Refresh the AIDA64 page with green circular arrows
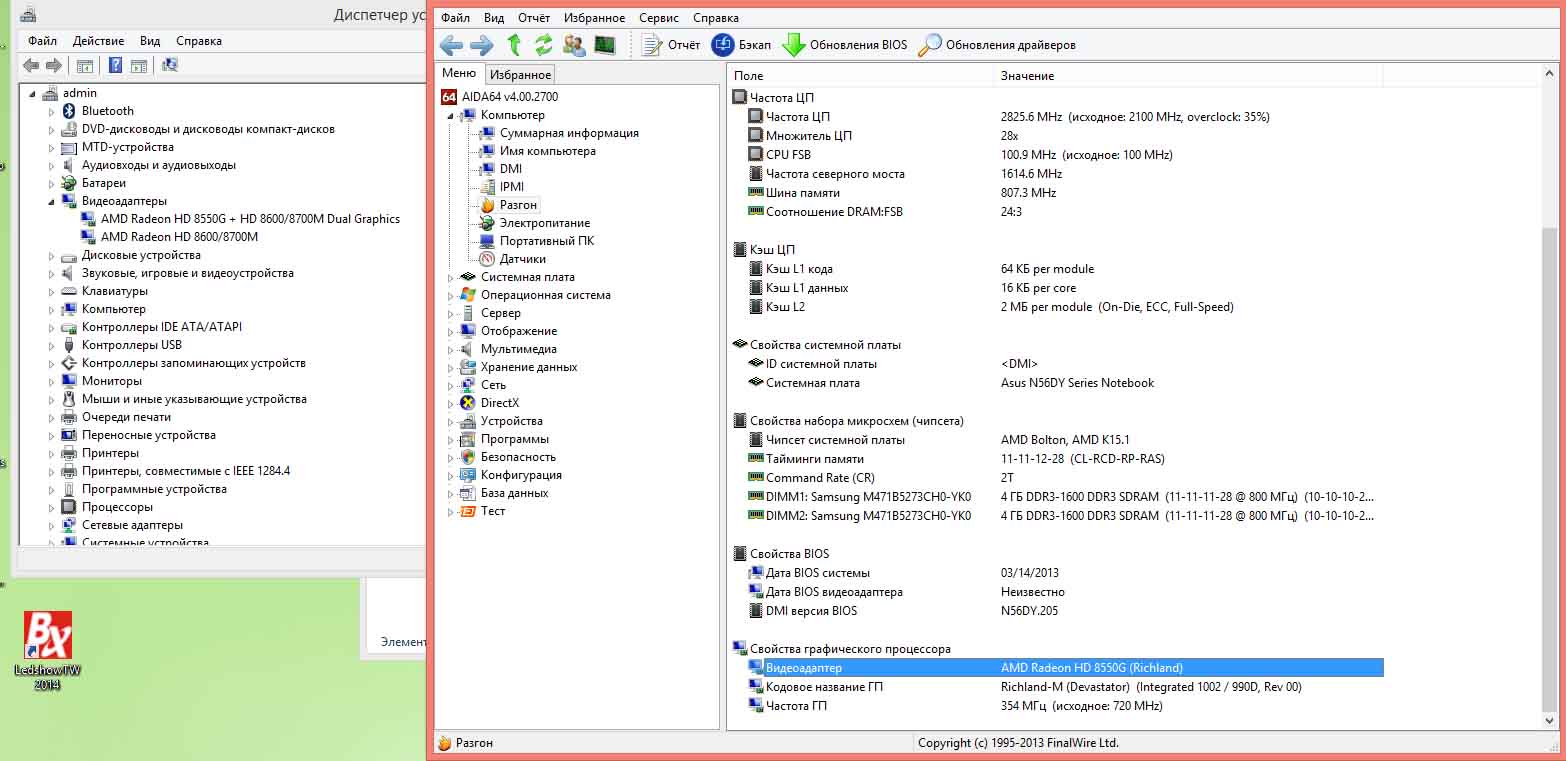 544,45
